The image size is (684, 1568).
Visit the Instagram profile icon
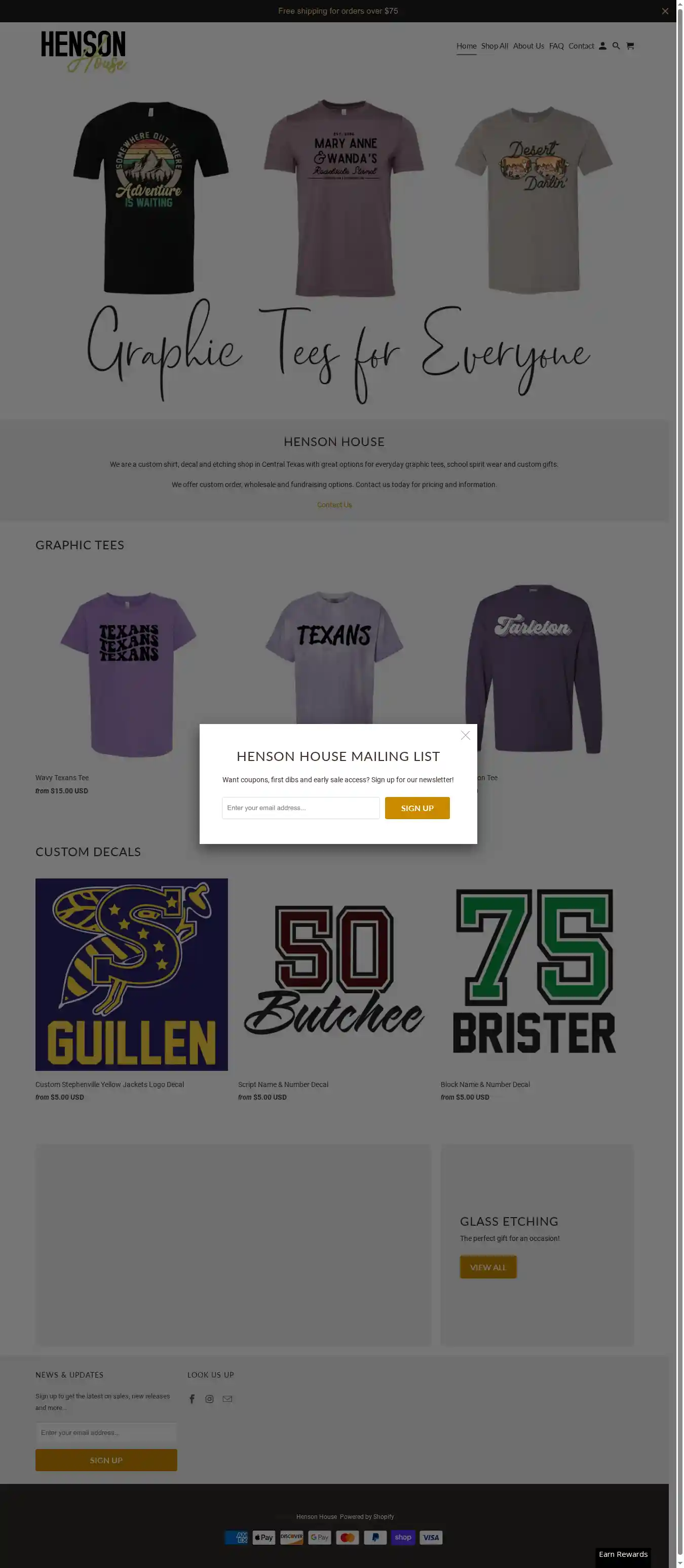(x=210, y=1399)
